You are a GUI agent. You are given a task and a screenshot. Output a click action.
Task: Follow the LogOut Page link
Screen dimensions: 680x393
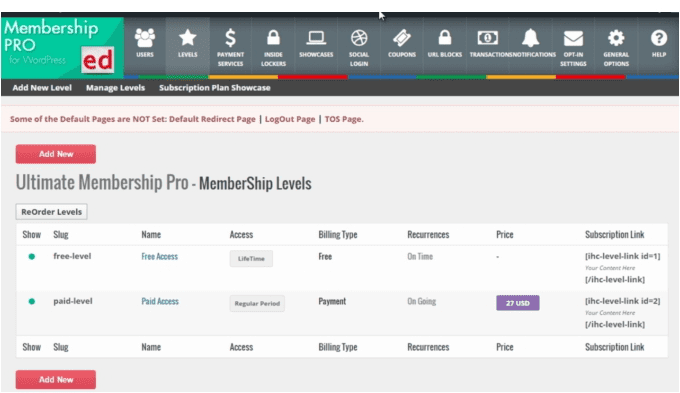(x=290, y=119)
